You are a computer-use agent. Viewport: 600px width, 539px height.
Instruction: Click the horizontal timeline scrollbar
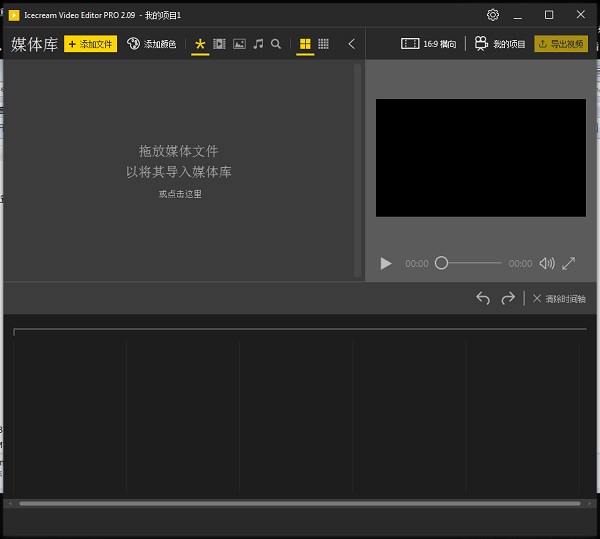pyautogui.click(x=300, y=504)
